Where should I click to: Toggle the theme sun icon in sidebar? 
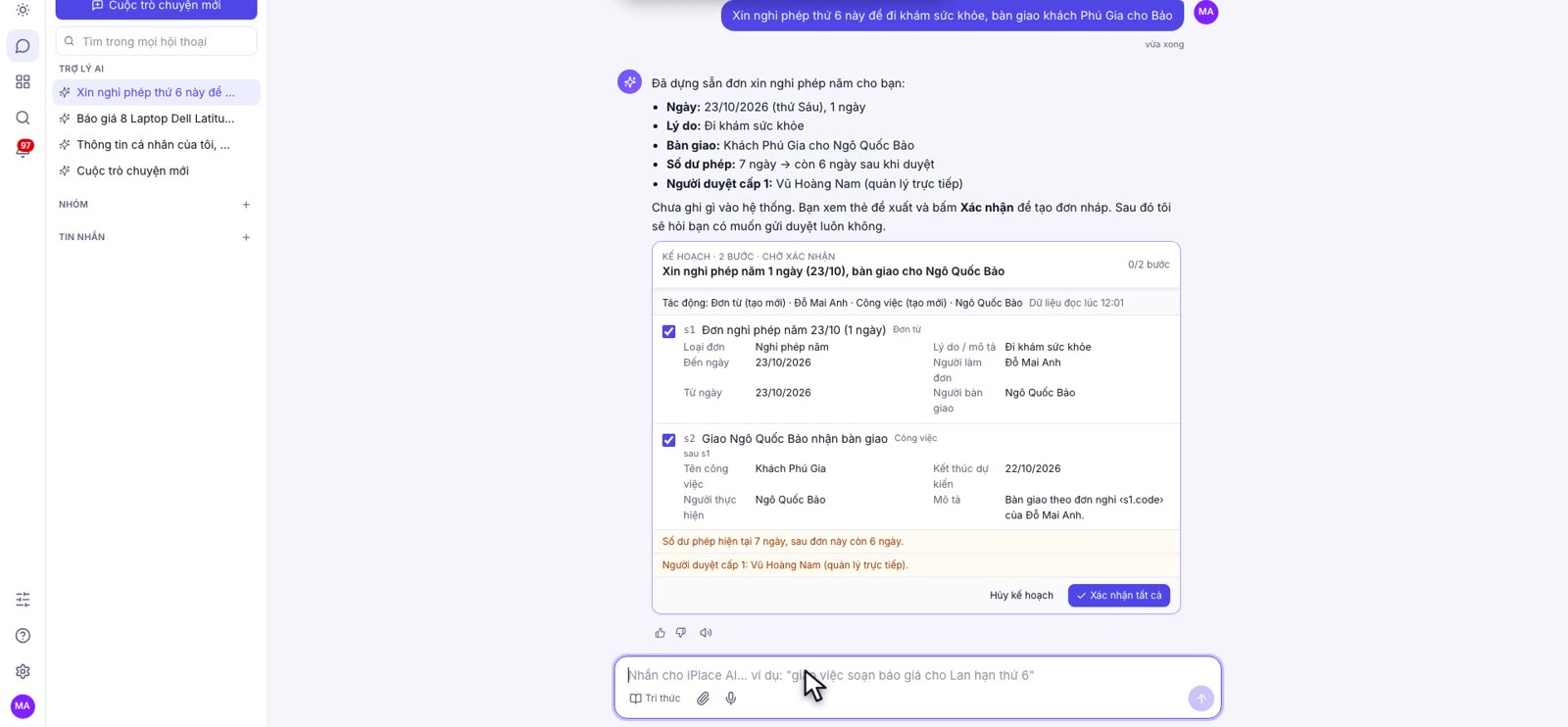coord(23,10)
